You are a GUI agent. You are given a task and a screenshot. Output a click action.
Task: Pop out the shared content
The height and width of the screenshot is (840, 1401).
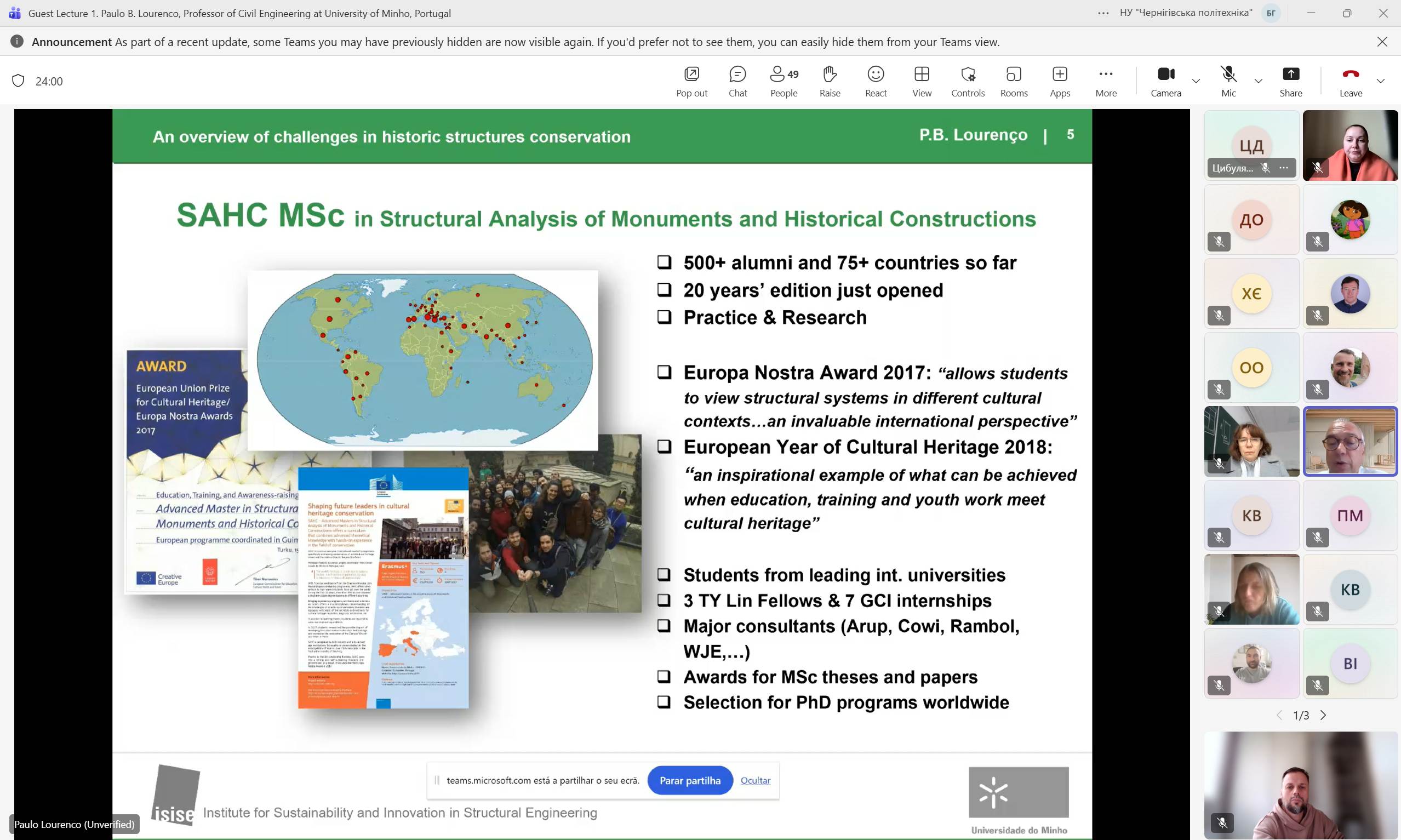coord(691,81)
